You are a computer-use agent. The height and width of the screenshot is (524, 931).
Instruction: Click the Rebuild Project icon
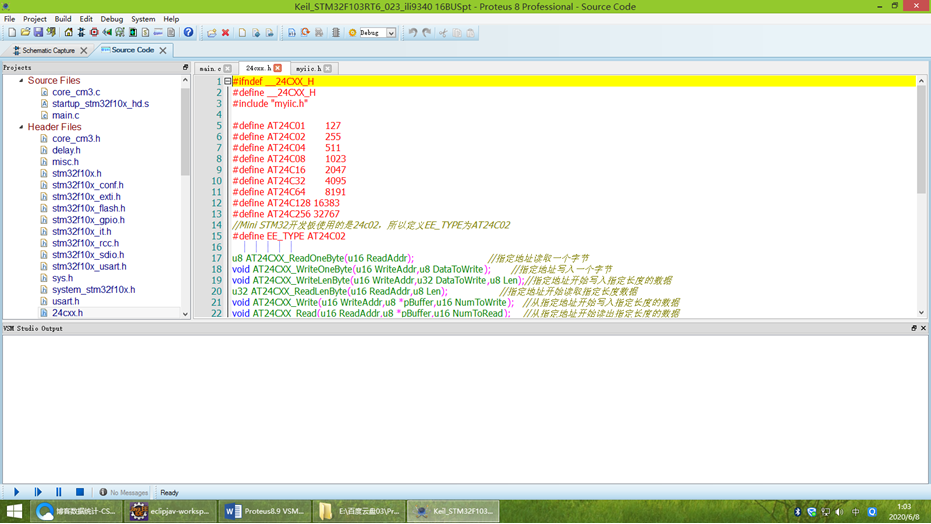305,33
